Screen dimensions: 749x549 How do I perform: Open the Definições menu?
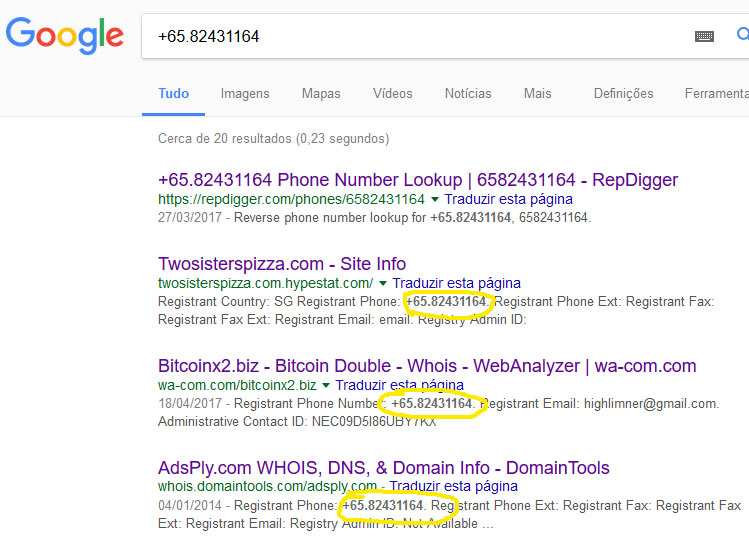click(x=623, y=94)
